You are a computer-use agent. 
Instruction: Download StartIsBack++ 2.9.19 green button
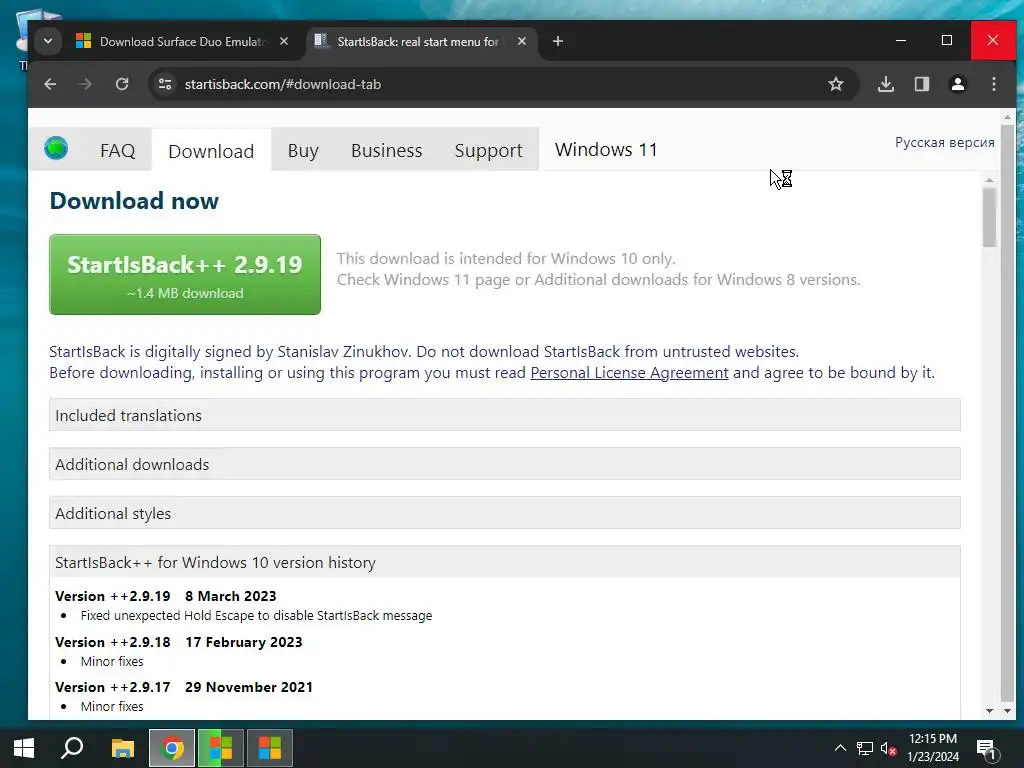pyautogui.click(x=185, y=274)
